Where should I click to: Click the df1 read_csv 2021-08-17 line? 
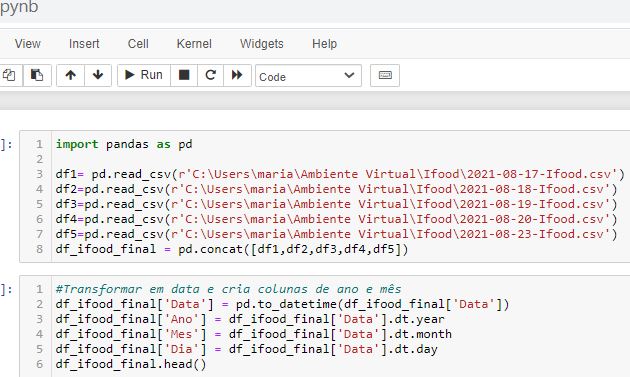(340, 174)
